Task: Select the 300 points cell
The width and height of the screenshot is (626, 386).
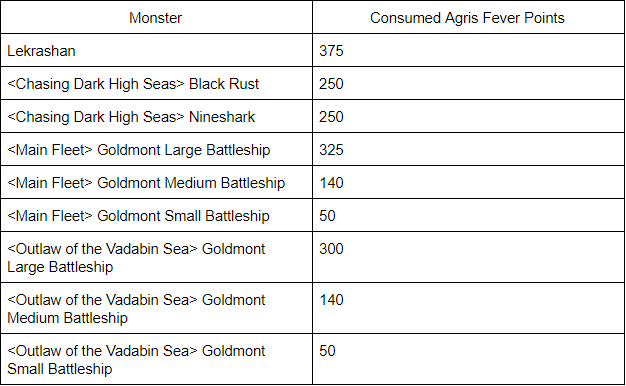Action: [468, 257]
